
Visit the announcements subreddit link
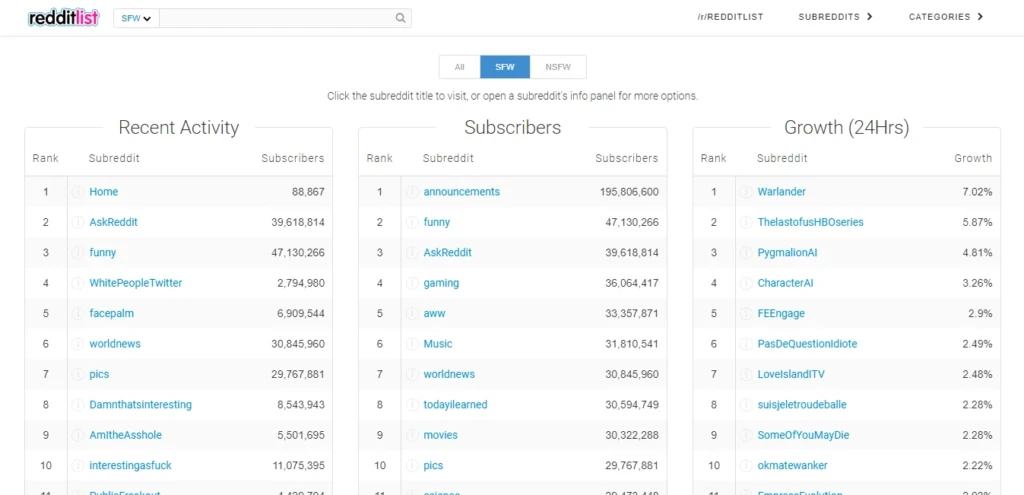pos(462,192)
